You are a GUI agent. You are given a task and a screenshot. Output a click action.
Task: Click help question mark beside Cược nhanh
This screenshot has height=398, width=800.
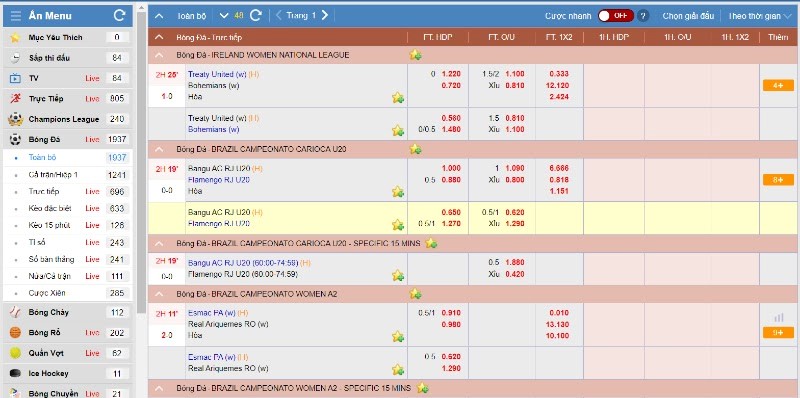point(643,16)
